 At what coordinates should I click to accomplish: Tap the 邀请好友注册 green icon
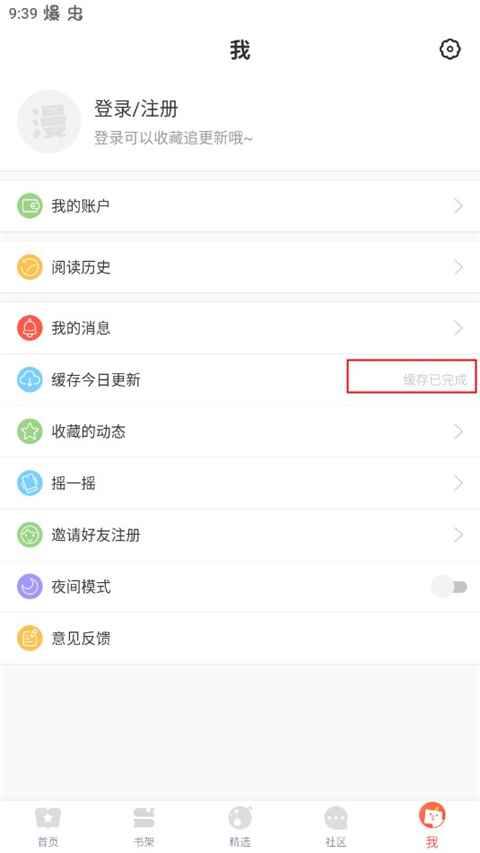coord(29,535)
